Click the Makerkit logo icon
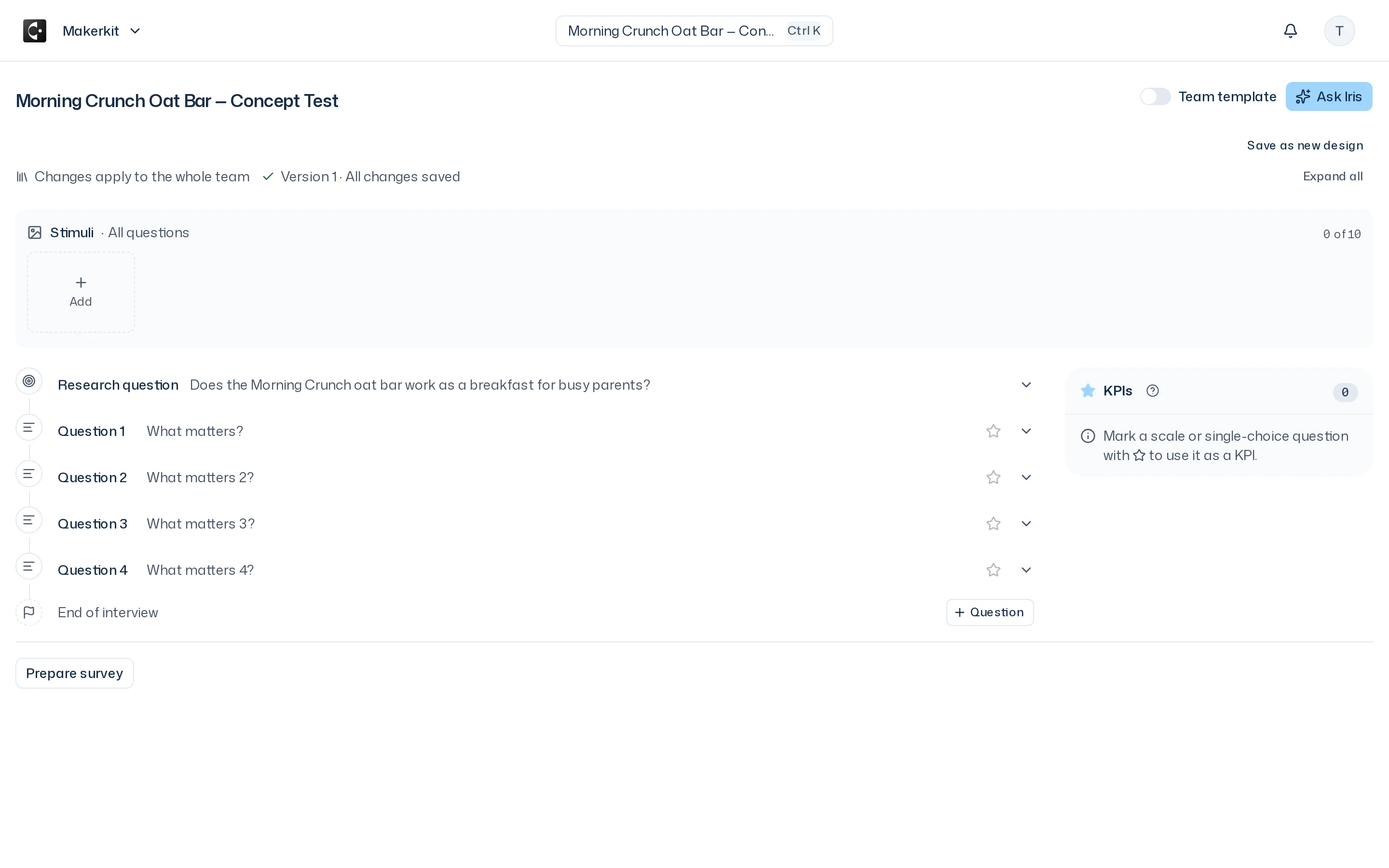The image size is (1389, 868). pyautogui.click(x=34, y=31)
